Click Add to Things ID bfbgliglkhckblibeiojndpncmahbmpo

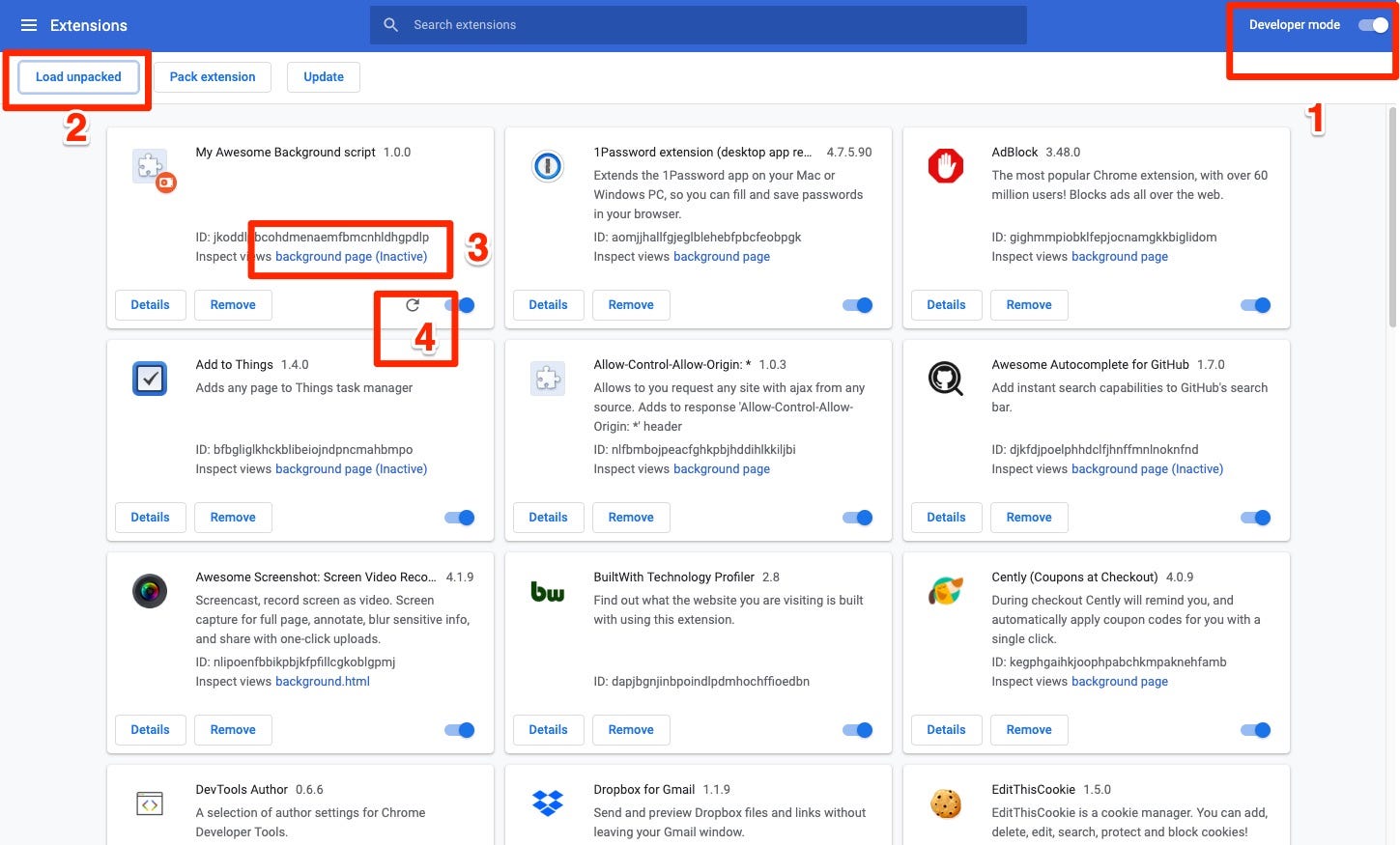pyautogui.click(x=304, y=450)
